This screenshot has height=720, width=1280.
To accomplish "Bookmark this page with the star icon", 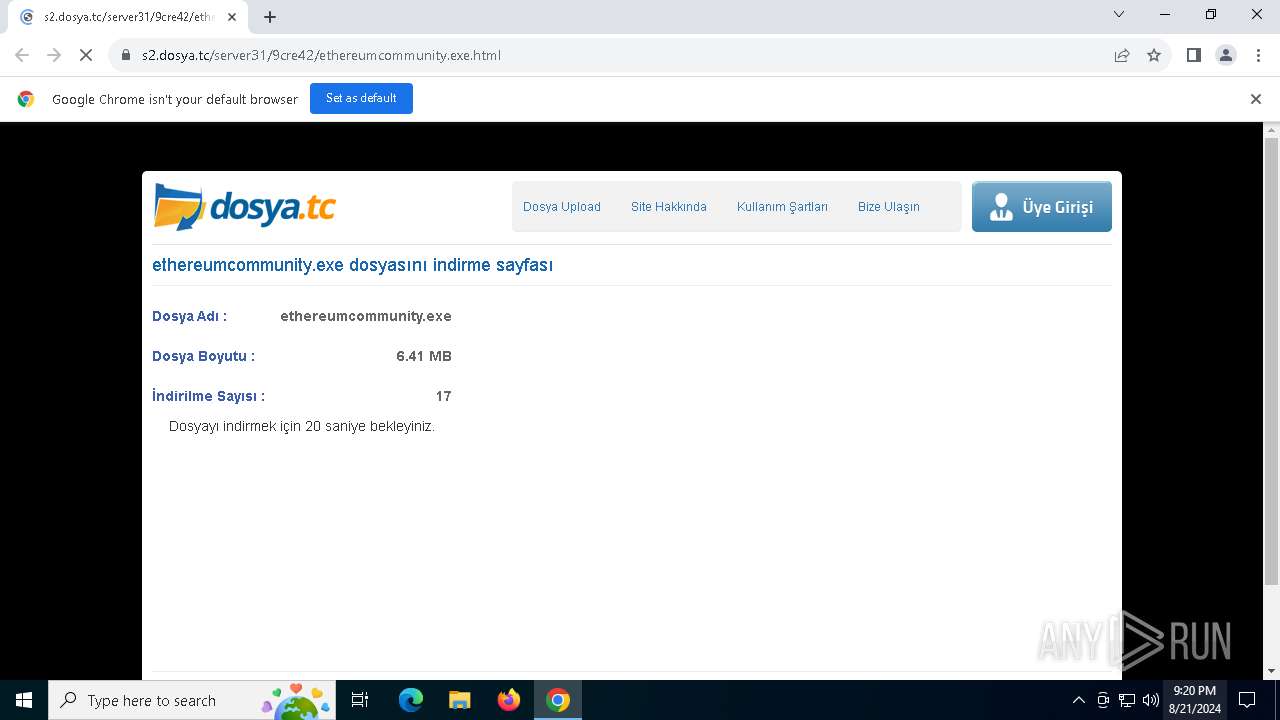I will pyautogui.click(x=1154, y=55).
